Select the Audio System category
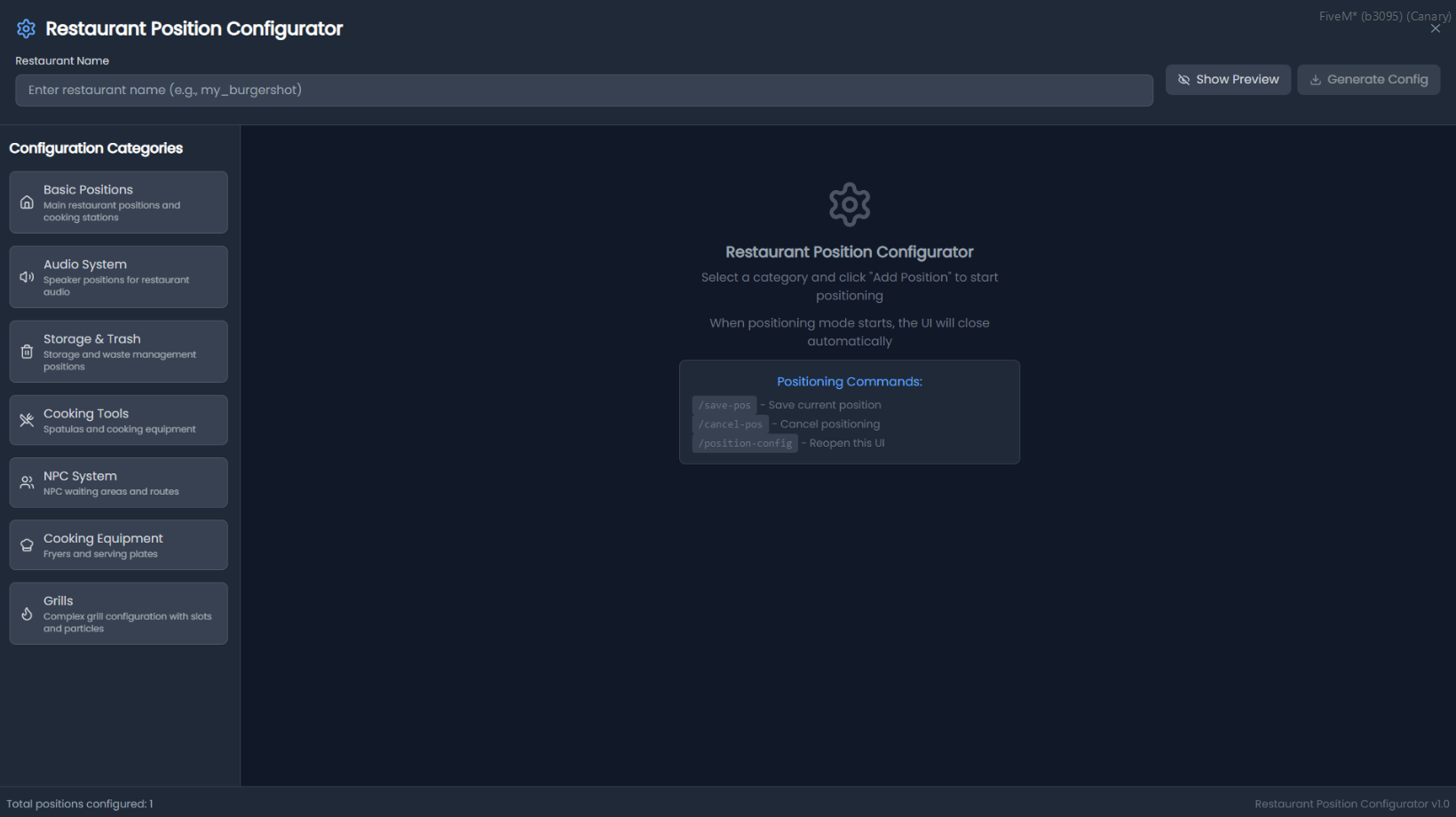Viewport: 1456px width, 817px height. [118, 277]
